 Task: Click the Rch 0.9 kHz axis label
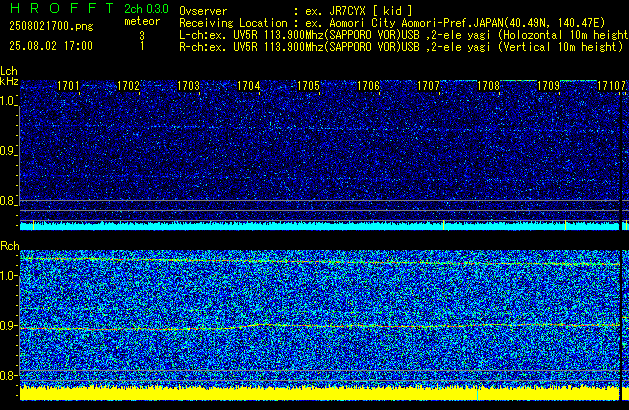[8, 325]
